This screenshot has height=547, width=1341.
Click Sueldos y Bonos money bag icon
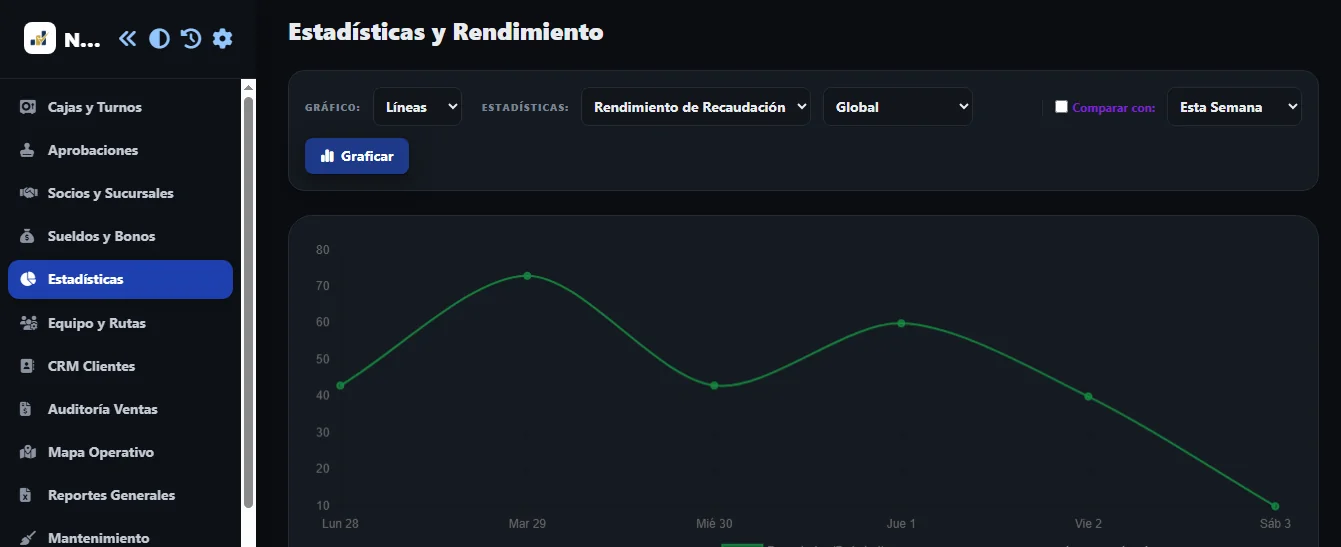(x=28, y=236)
